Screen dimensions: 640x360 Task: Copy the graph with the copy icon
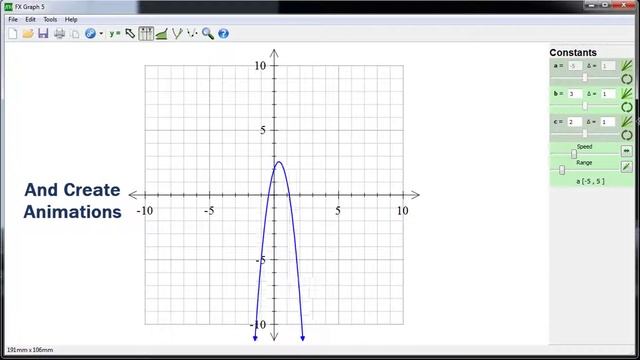click(75, 34)
